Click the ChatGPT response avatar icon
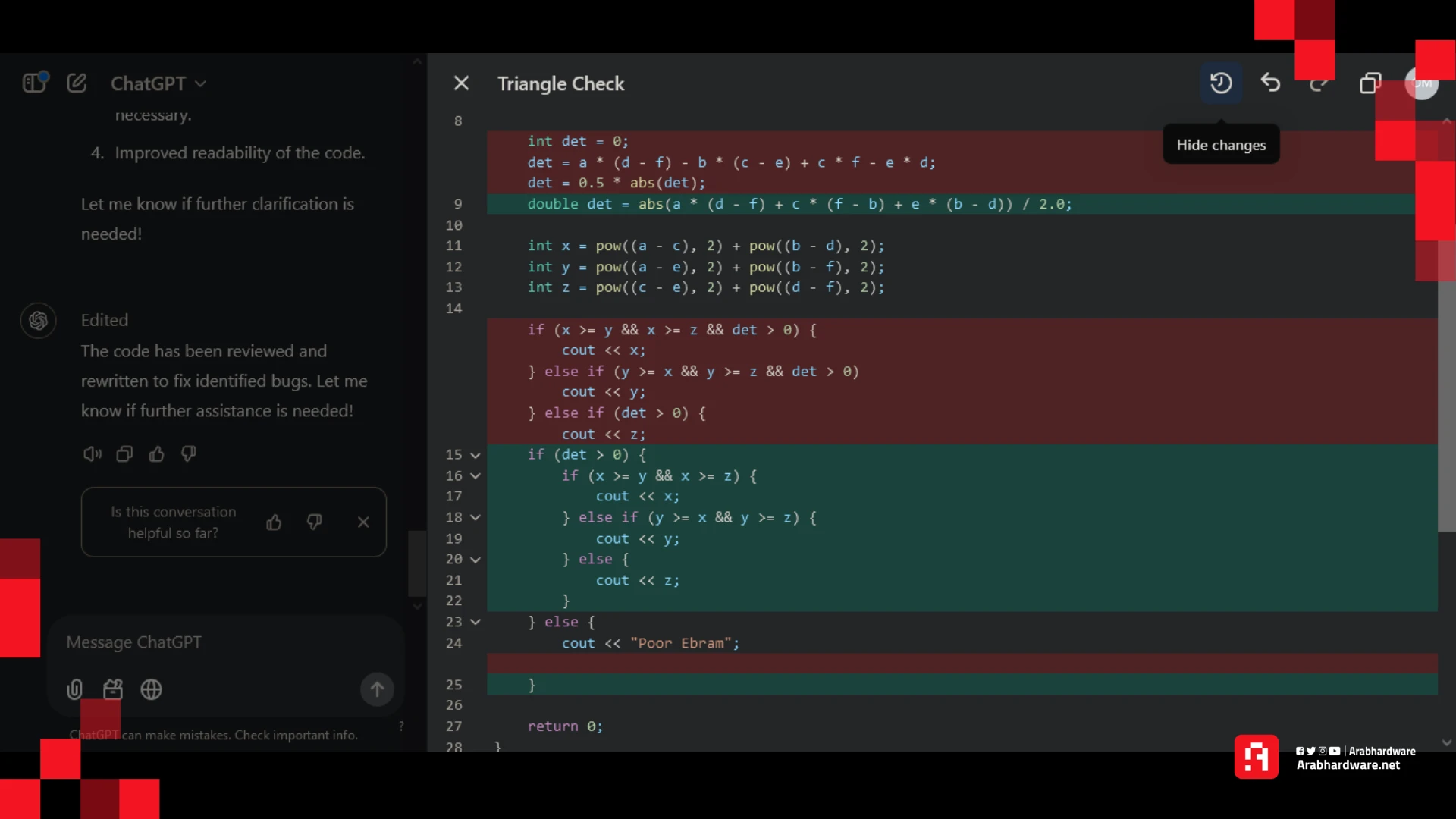1456x819 pixels. [38, 321]
